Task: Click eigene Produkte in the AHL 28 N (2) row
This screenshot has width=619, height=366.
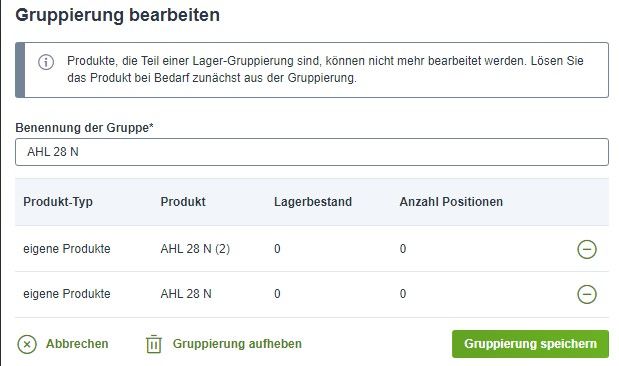Action: pyautogui.click(x=67, y=249)
